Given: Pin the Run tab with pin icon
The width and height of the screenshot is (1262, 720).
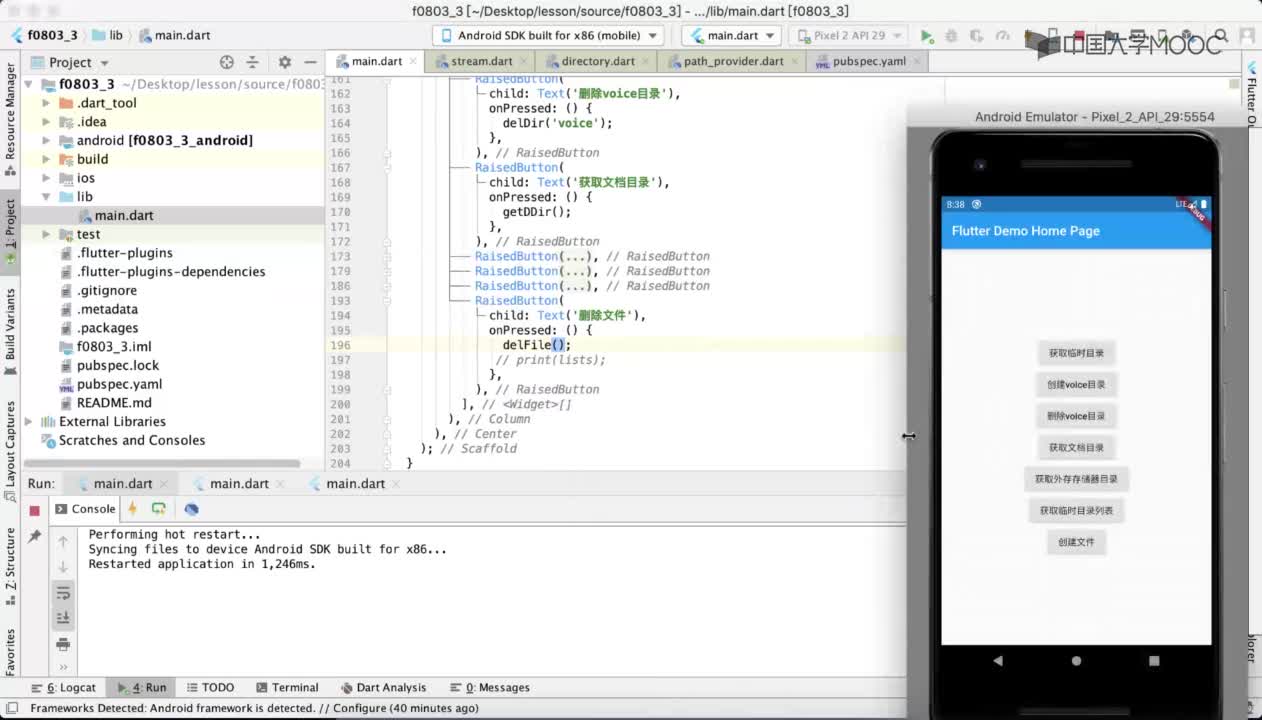Looking at the screenshot, I should pyautogui.click(x=34, y=537).
